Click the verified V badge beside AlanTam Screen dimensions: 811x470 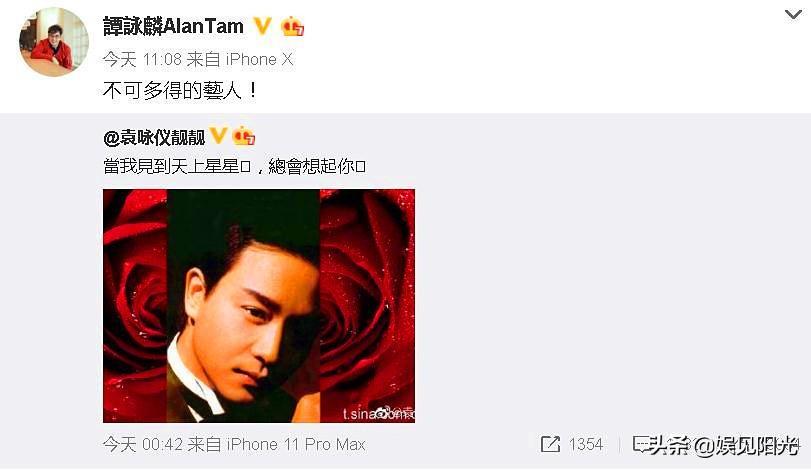click(x=262, y=26)
